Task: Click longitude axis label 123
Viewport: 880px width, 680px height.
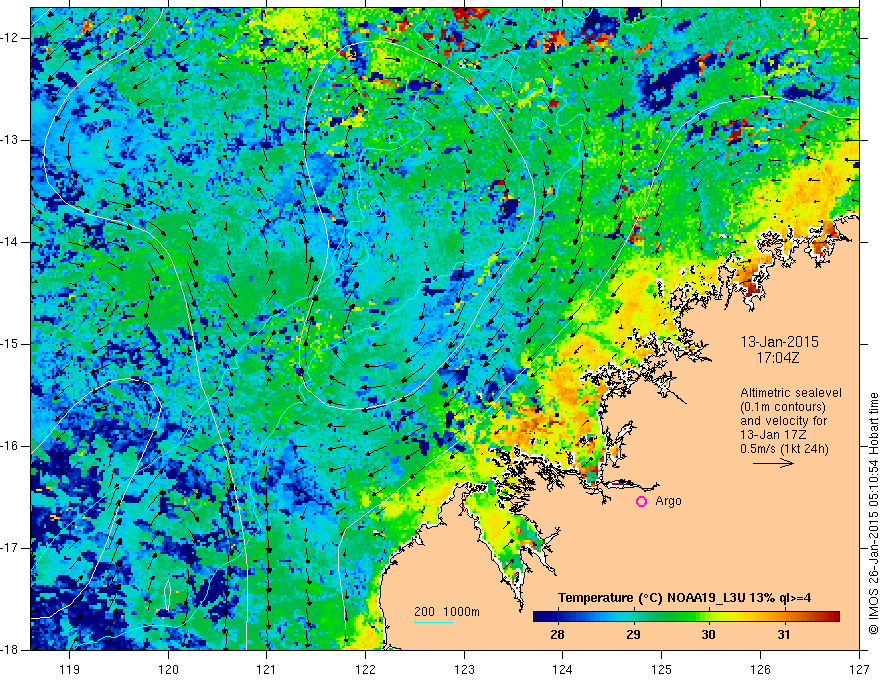Action: click(x=464, y=669)
